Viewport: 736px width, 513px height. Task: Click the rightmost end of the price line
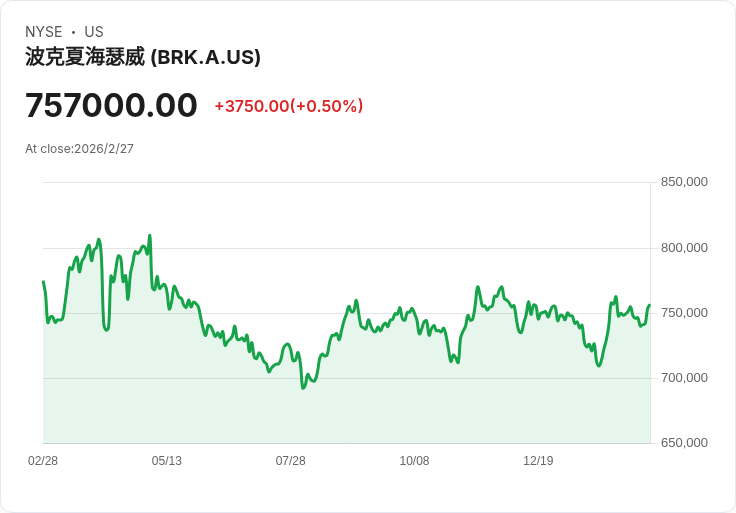[x=649, y=305]
